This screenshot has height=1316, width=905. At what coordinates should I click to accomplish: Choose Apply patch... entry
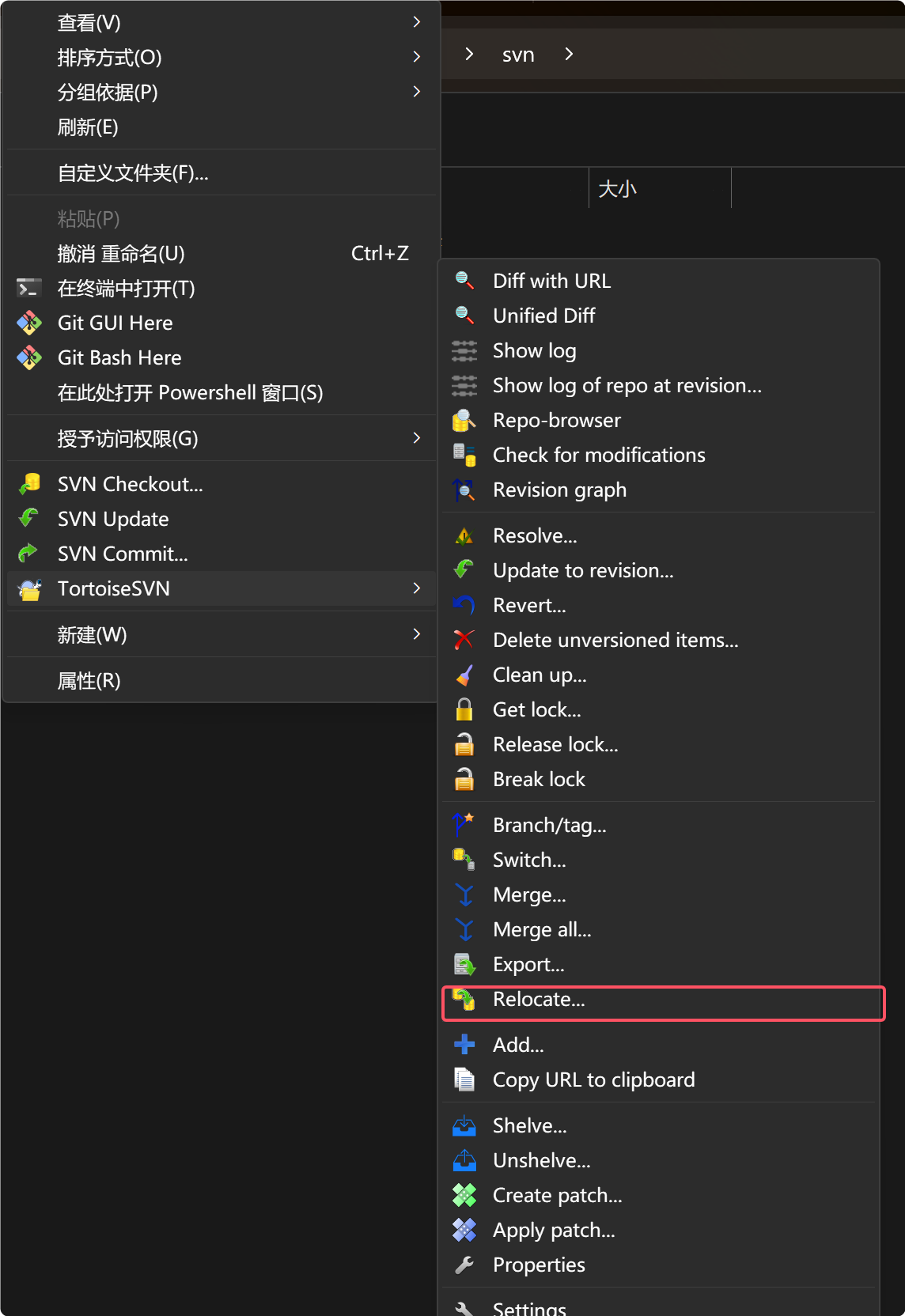tap(659, 1230)
